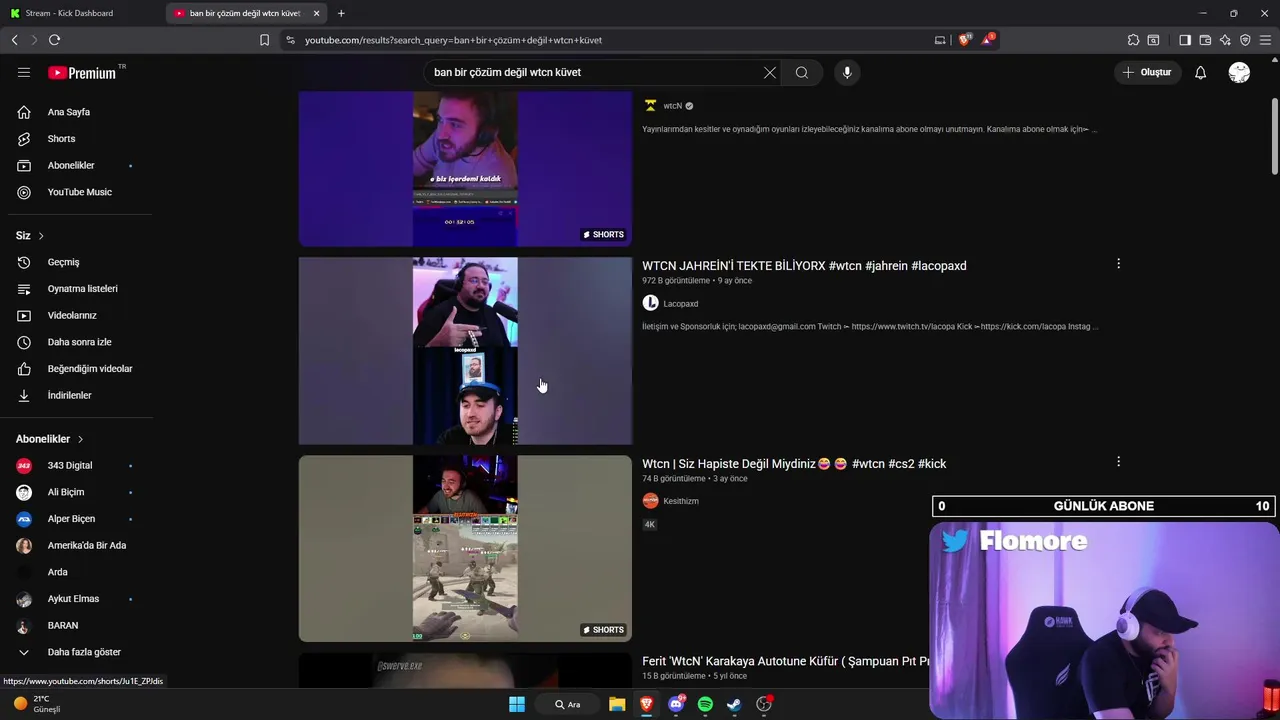
Task: Open Steam from the taskbar
Action: [x=734, y=704]
